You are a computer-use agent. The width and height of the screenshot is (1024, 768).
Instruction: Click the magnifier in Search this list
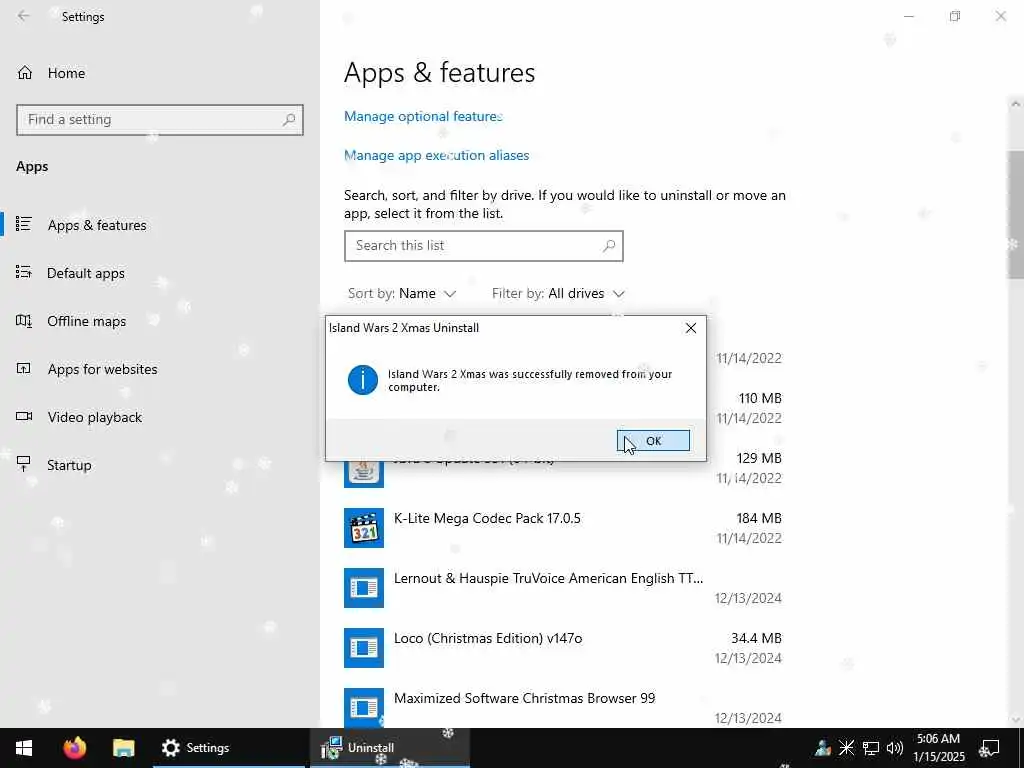point(608,246)
